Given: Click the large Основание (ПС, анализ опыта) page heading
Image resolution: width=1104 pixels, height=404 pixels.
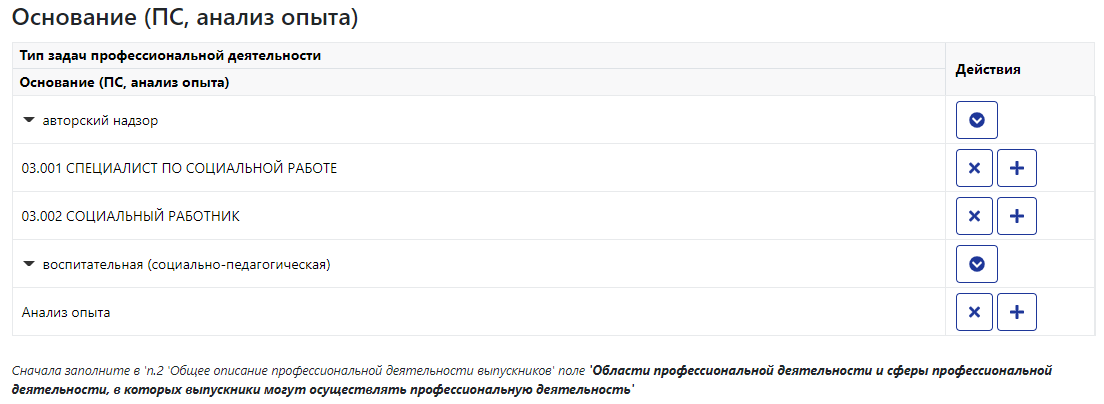Looking at the screenshot, I should pyautogui.click(x=185, y=18).
